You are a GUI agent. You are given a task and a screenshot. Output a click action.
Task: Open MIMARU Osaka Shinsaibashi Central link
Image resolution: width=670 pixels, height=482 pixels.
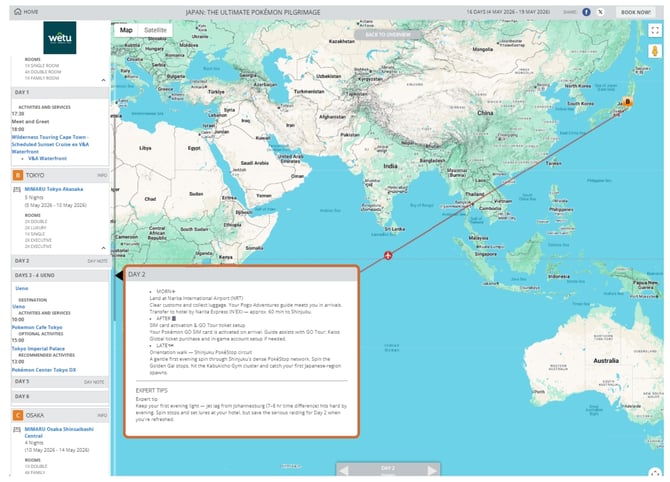tap(59, 432)
